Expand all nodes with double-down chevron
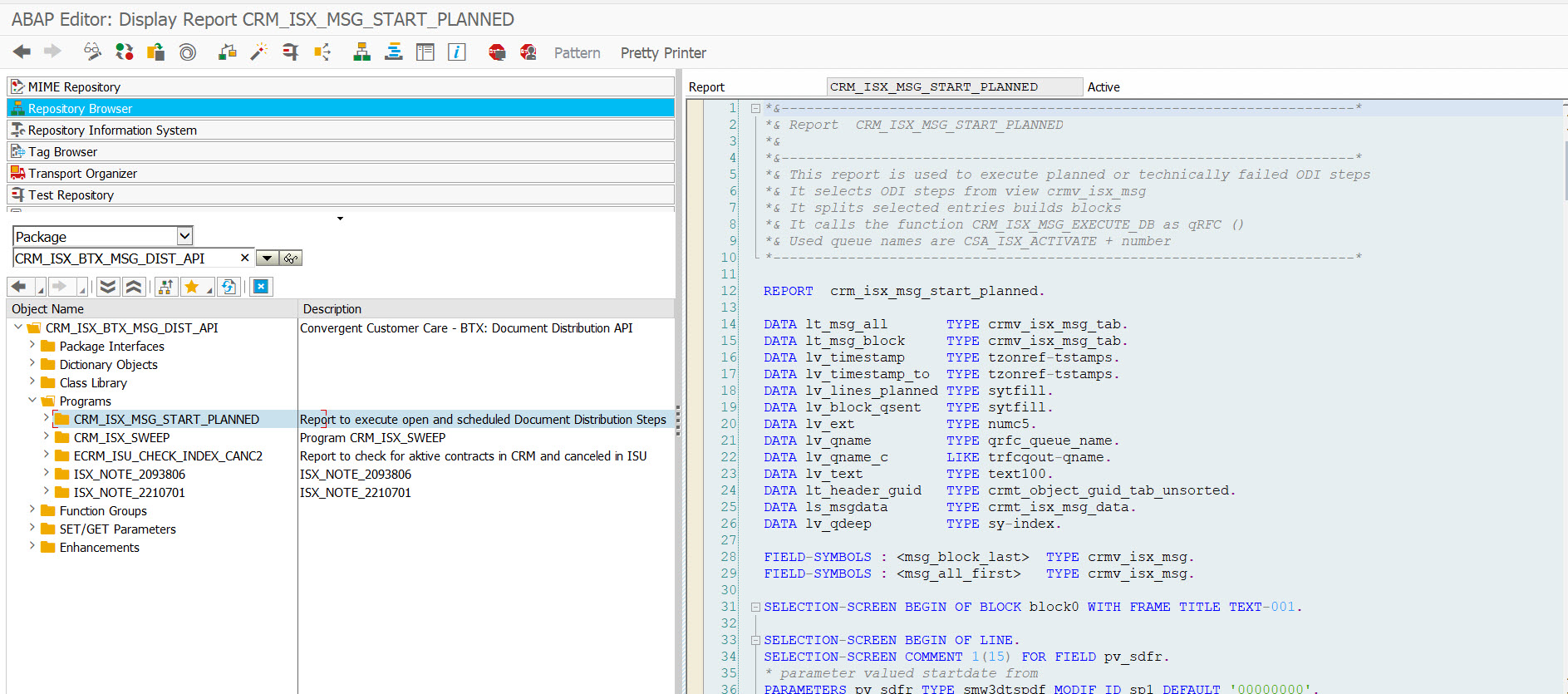Screen dimensions: 1568x694 pyautogui.click(x=107, y=287)
